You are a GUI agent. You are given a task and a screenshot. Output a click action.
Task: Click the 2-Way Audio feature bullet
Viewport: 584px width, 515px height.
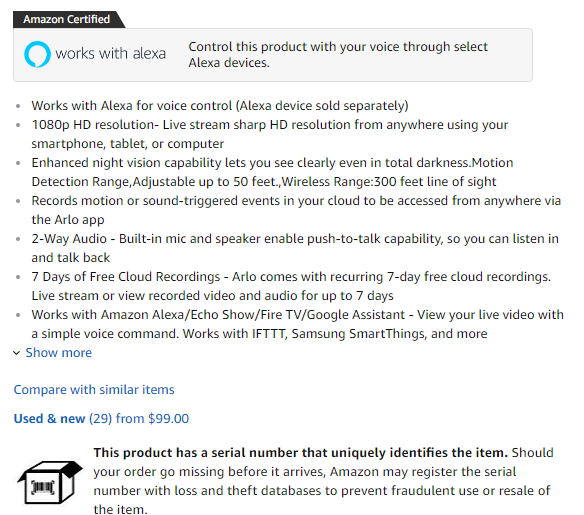[x=295, y=248]
